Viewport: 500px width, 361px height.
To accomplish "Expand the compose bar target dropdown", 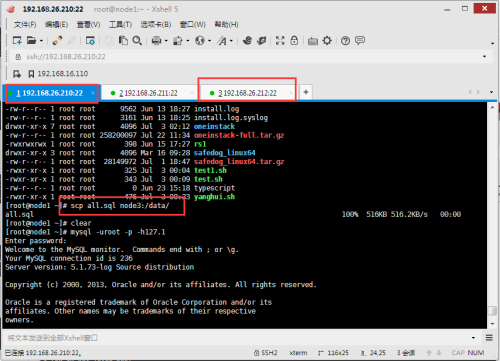I will click(x=473, y=338).
